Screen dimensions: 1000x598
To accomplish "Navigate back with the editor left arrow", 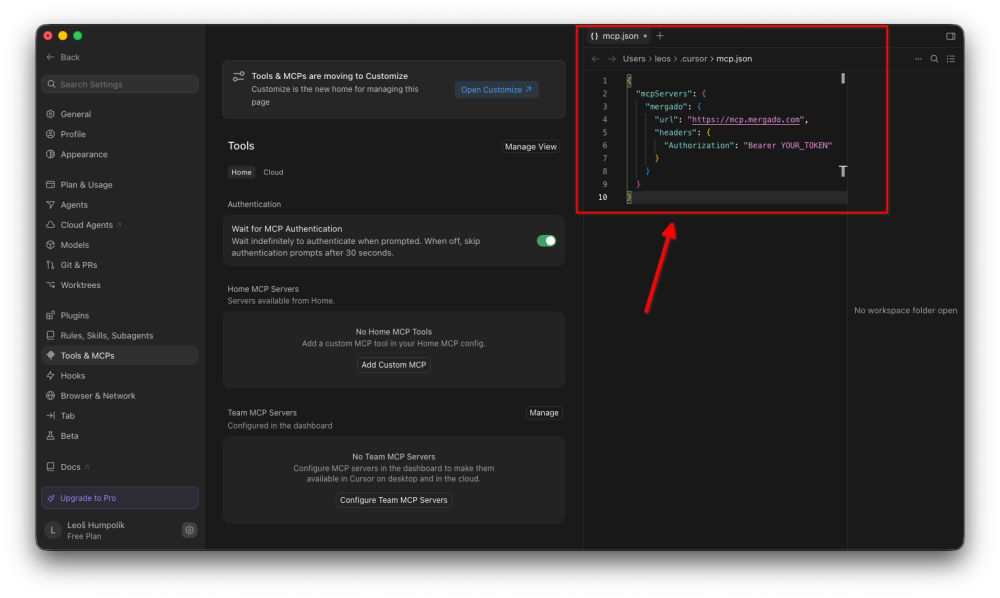I will tap(596, 59).
